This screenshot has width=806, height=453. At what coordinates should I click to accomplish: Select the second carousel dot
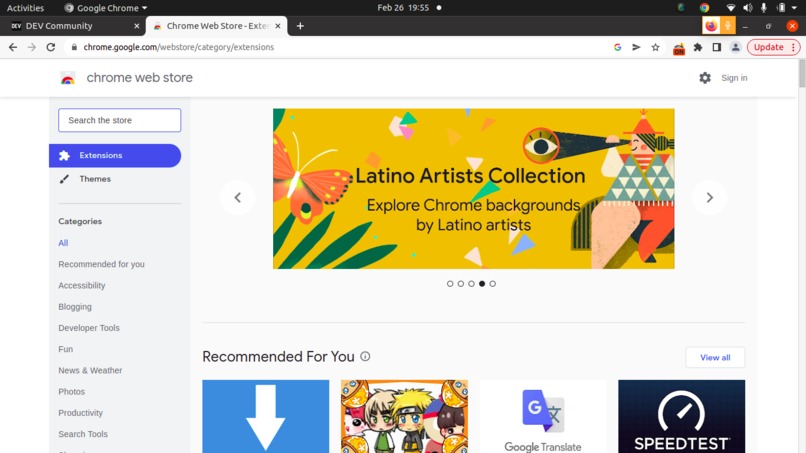(x=461, y=284)
